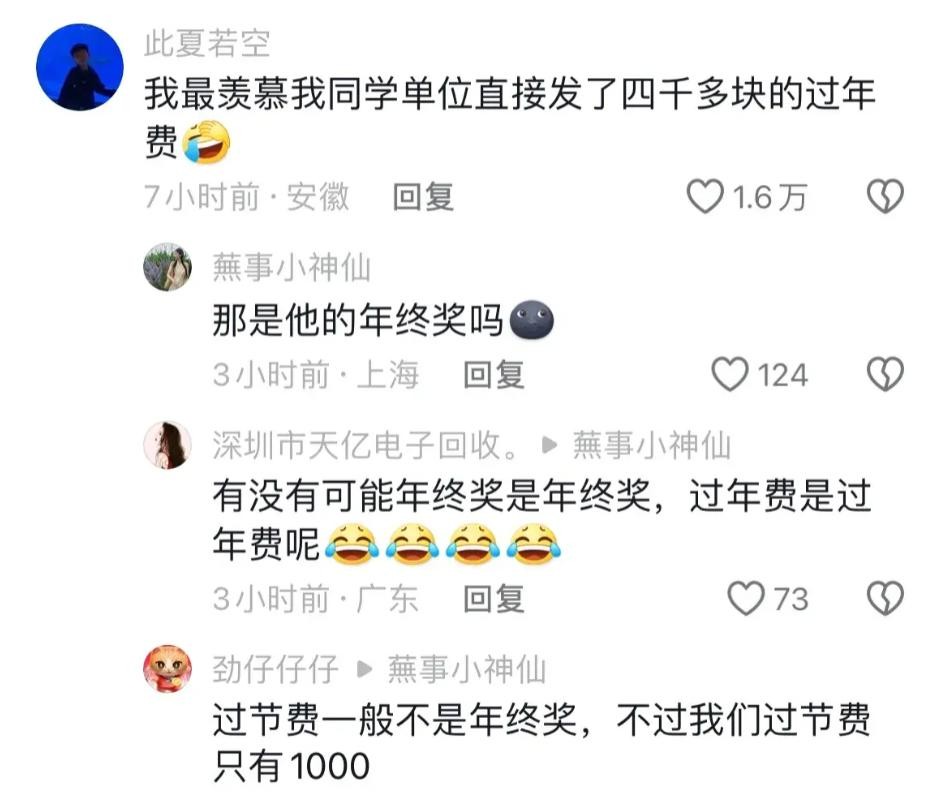Open username 蕪事小神仙 above 年终奖 comment
Viewport: 941px width, 794px height.
292,267
